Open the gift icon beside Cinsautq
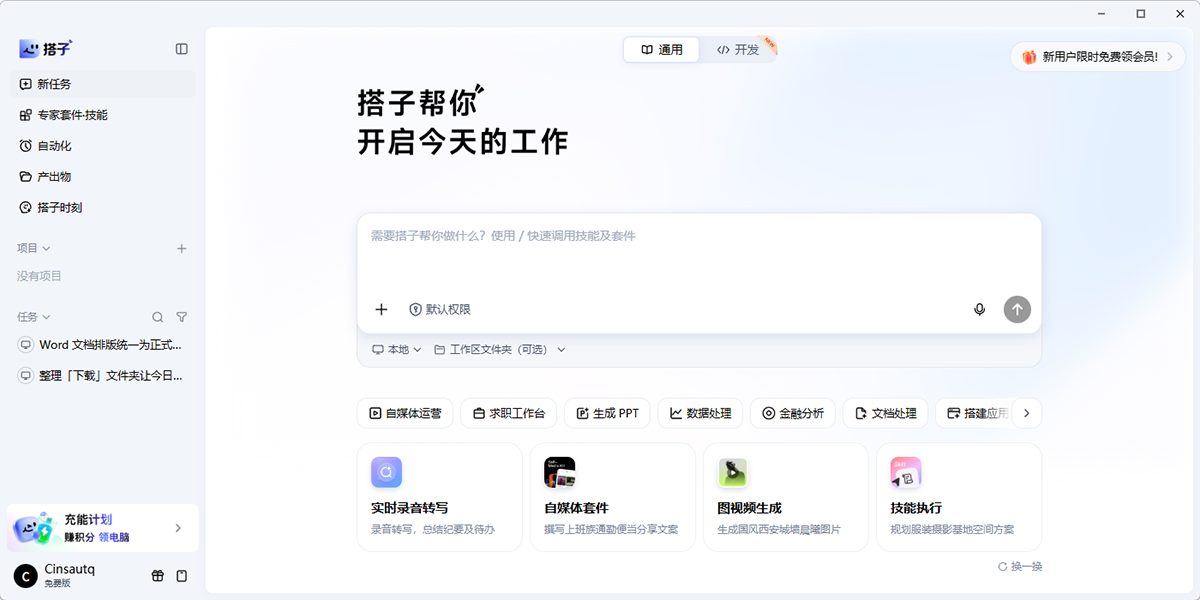1200x600 pixels. click(157, 576)
